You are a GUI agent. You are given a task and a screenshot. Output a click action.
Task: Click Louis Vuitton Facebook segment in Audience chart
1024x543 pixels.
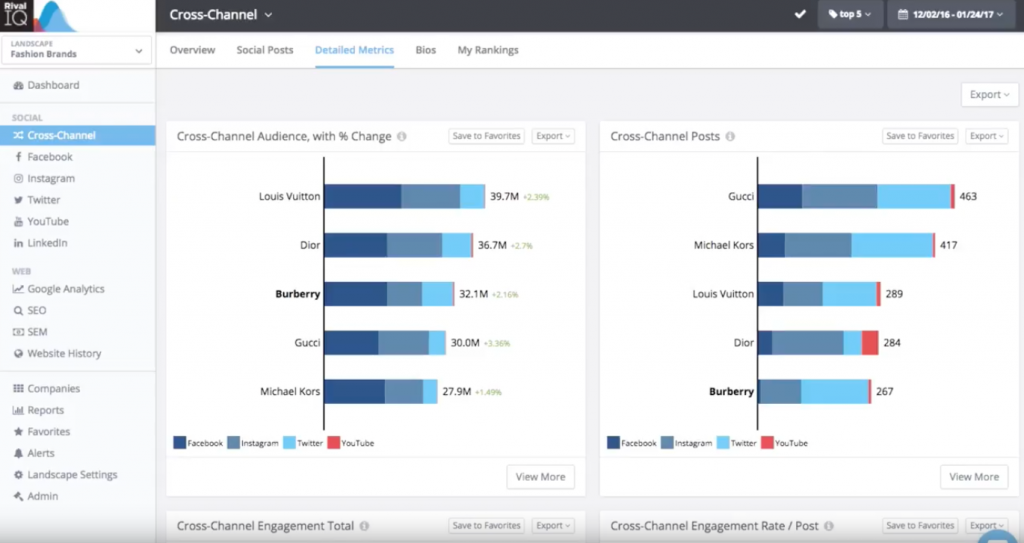click(362, 196)
